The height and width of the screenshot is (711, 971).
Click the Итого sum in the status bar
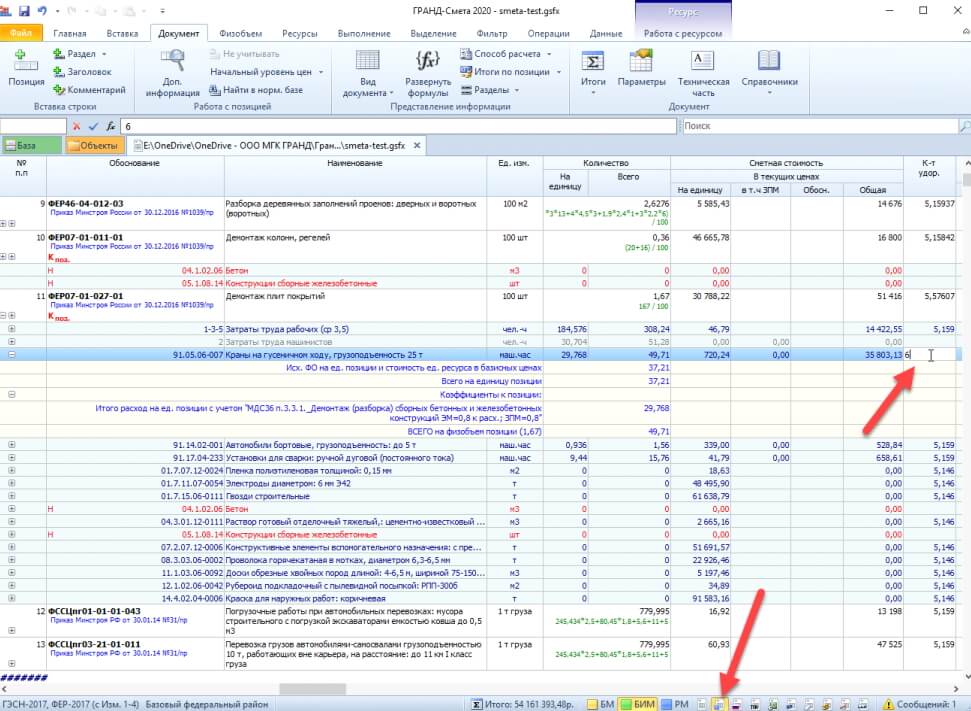pos(522,704)
